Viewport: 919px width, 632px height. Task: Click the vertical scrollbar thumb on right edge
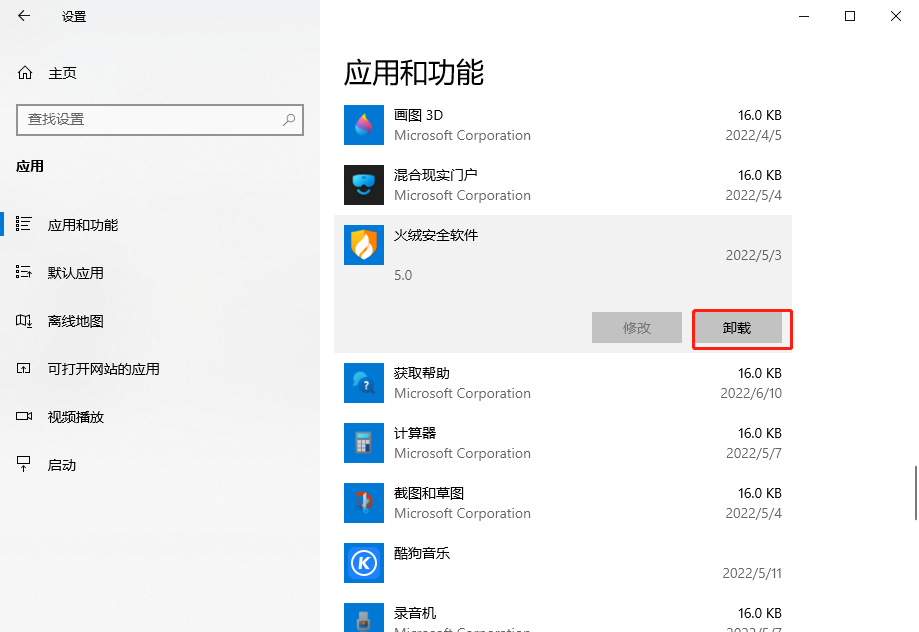point(913,492)
